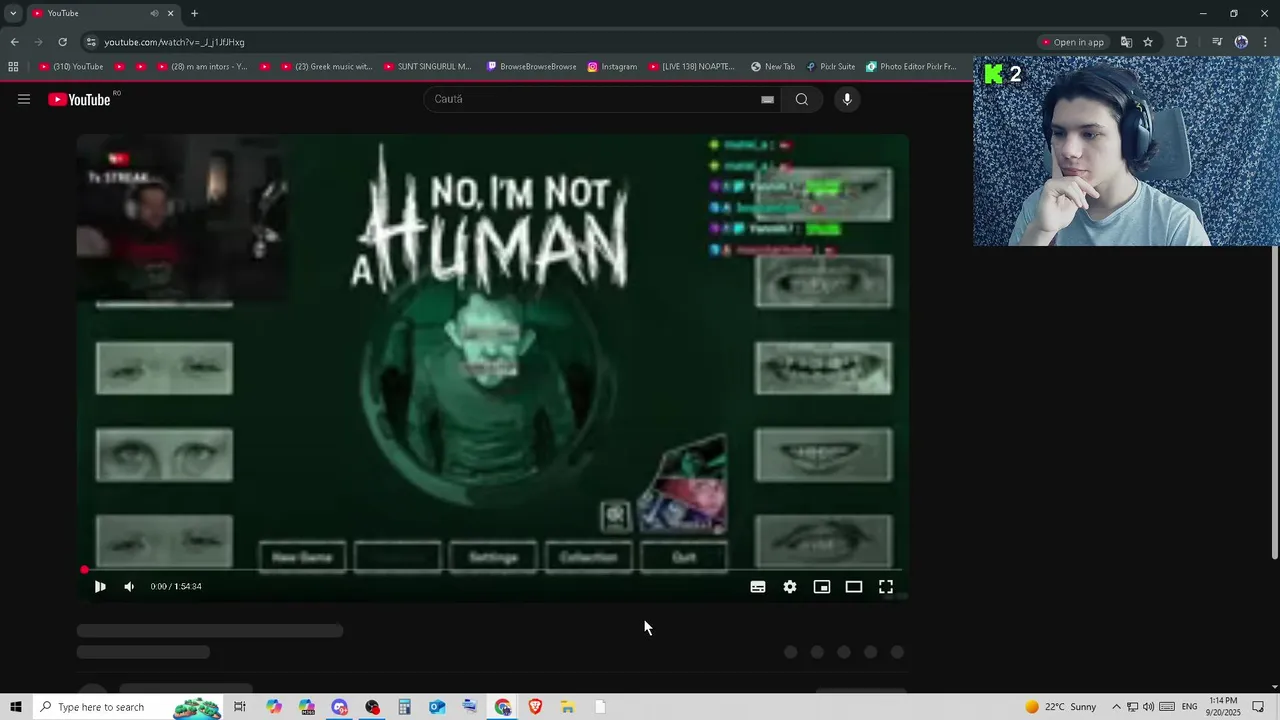This screenshot has width=1280, height=720.
Task: Open the SUNT SINGURUL M... bookmark
Action: [x=427, y=67]
